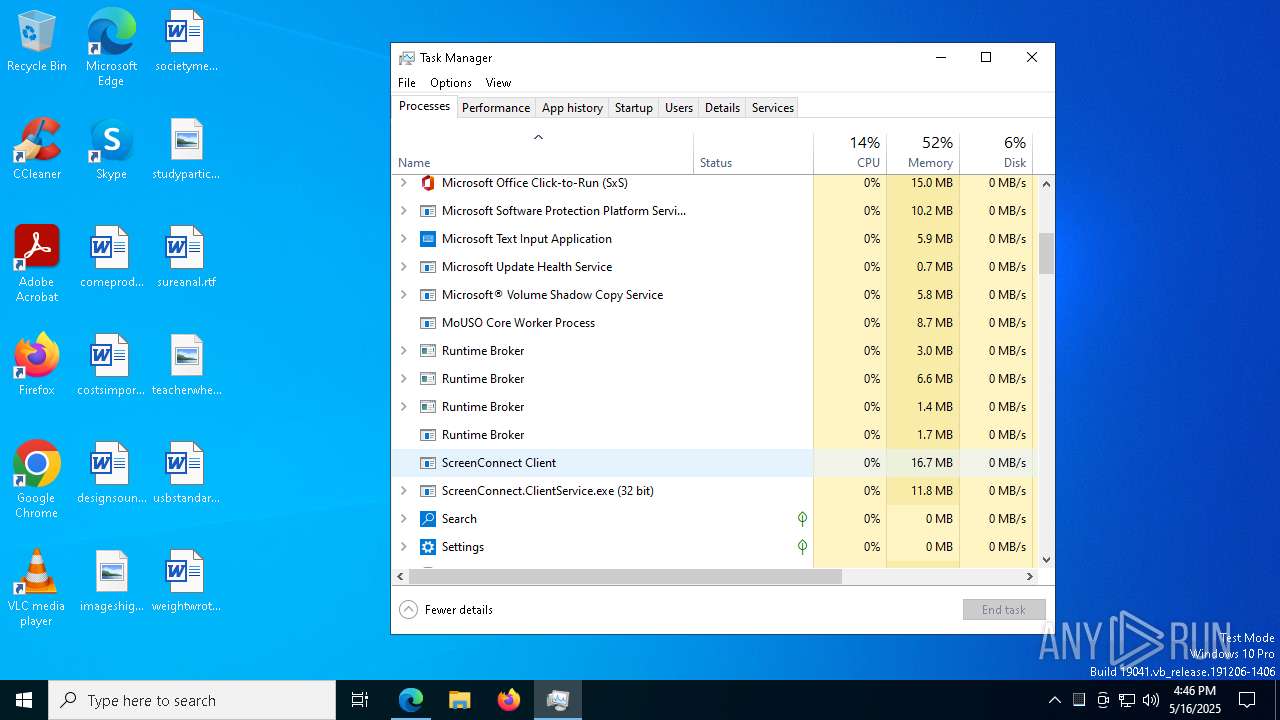1280x720 pixels.
Task: Open the View menu
Action: click(498, 83)
